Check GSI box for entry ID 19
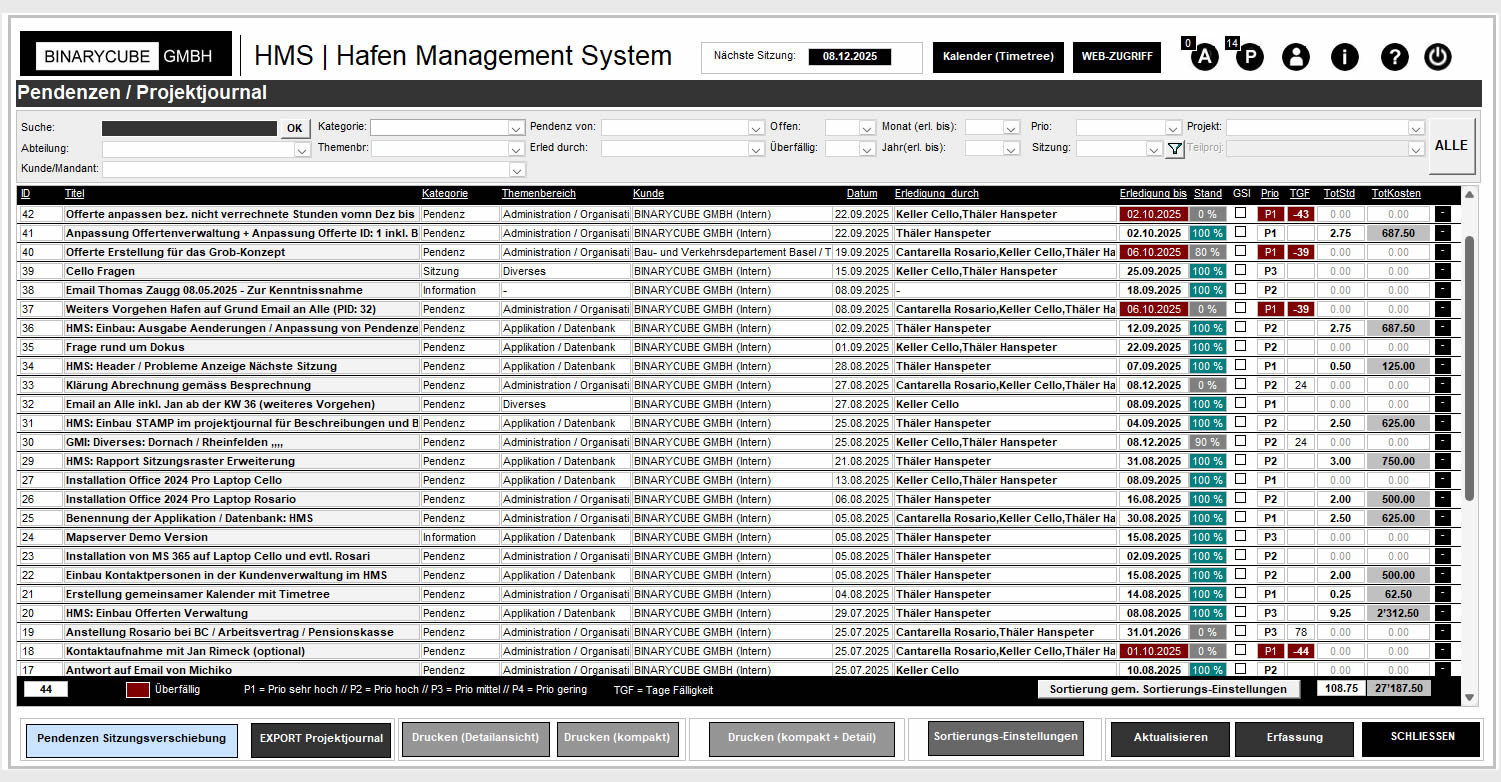This screenshot has width=1501, height=782. point(1241,632)
